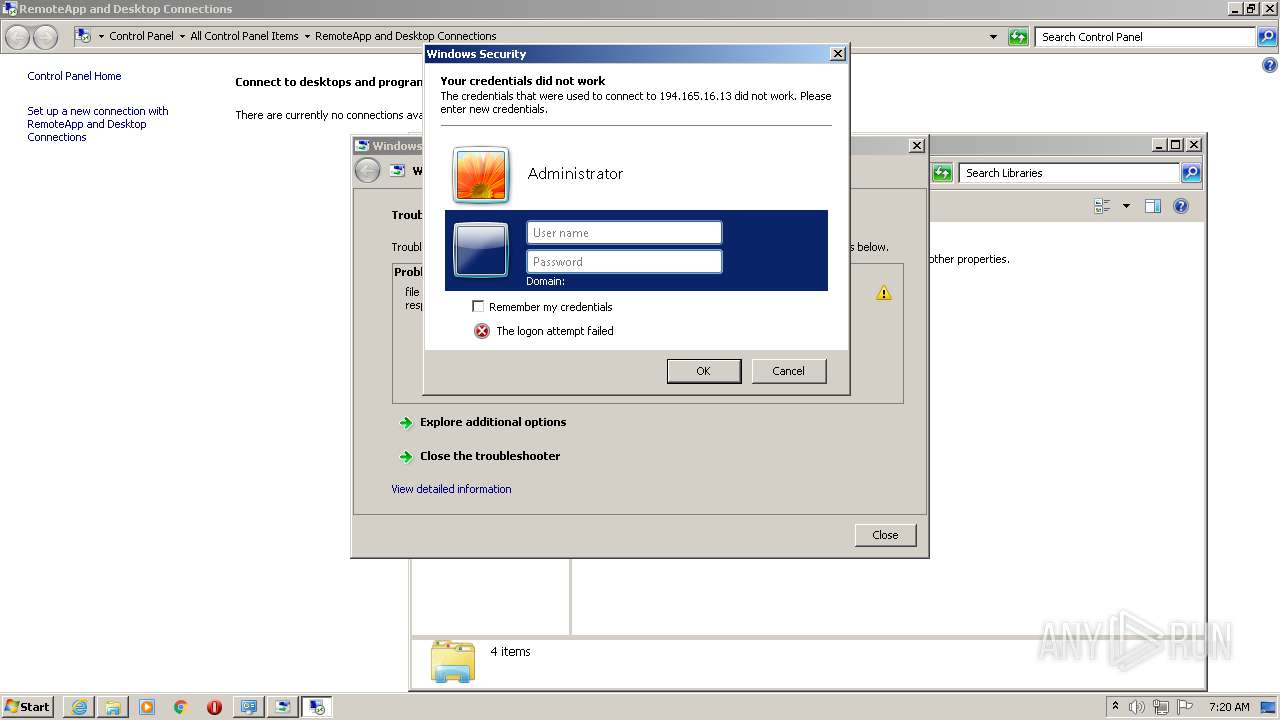Click Control Panel forward navigation arrow
Viewport: 1280px width, 720px height.
click(46, 37)
